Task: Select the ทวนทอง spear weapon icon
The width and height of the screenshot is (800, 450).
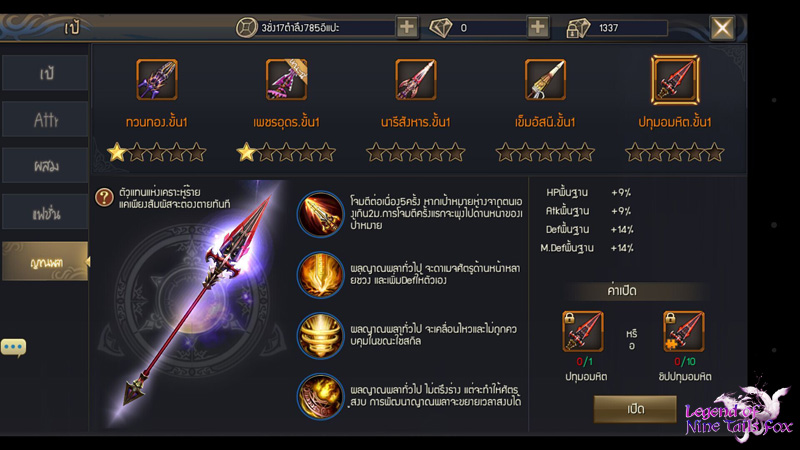Action: [x=157, y=79]
